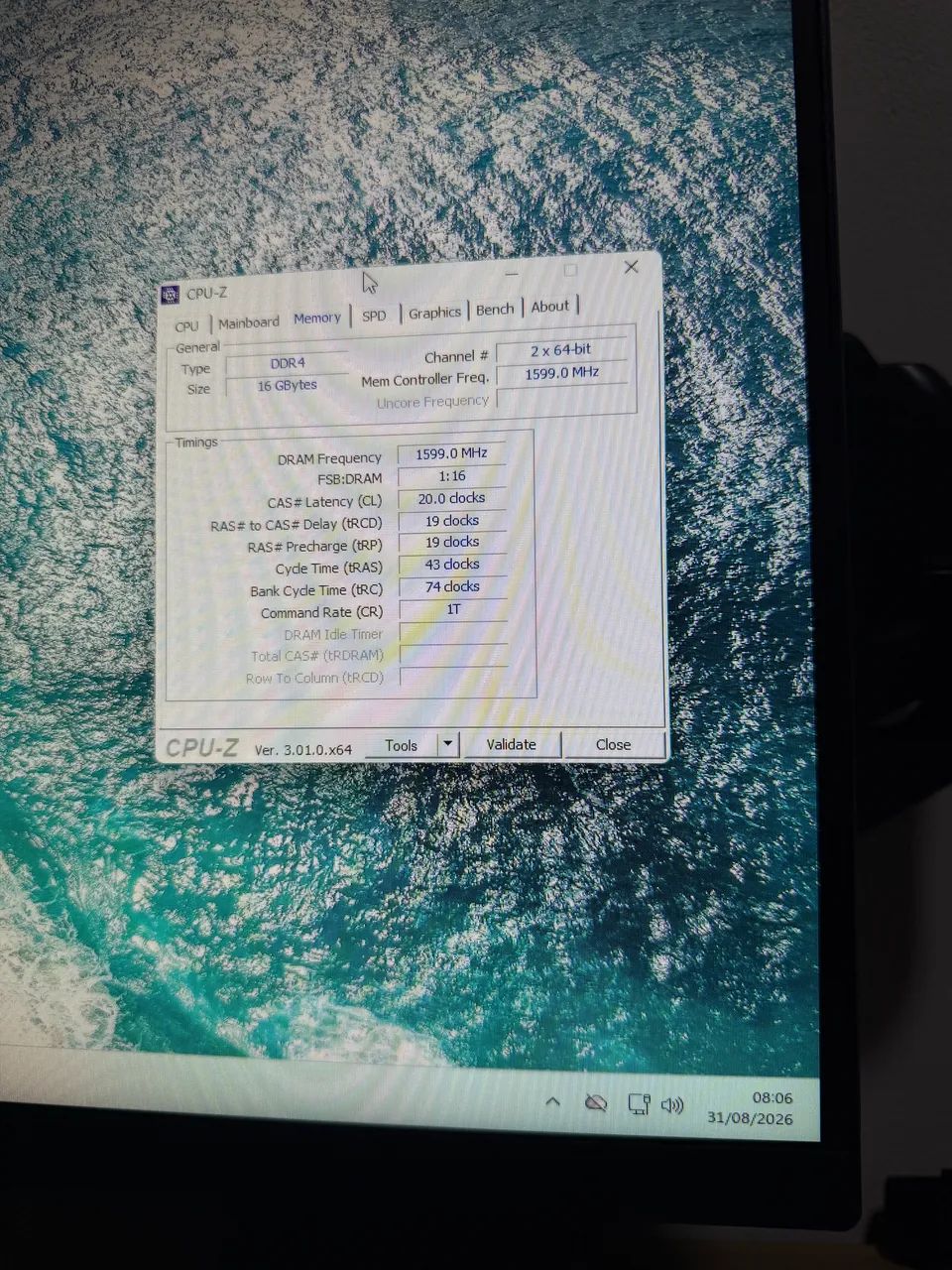Click the empty Total CAS# (tRDRAM) field

[454, 655]
